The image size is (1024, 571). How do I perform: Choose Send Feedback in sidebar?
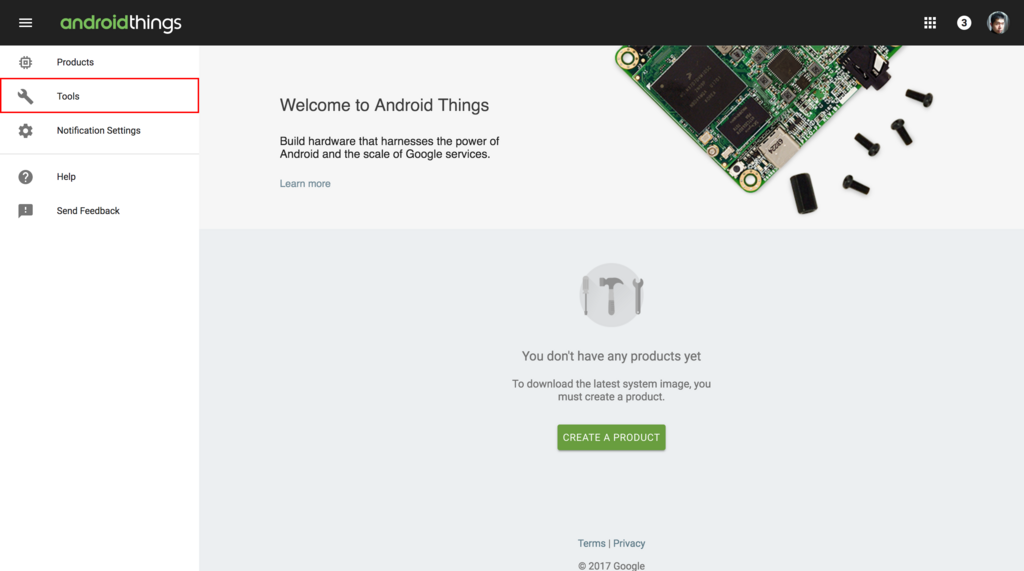(x=99, y=211)
